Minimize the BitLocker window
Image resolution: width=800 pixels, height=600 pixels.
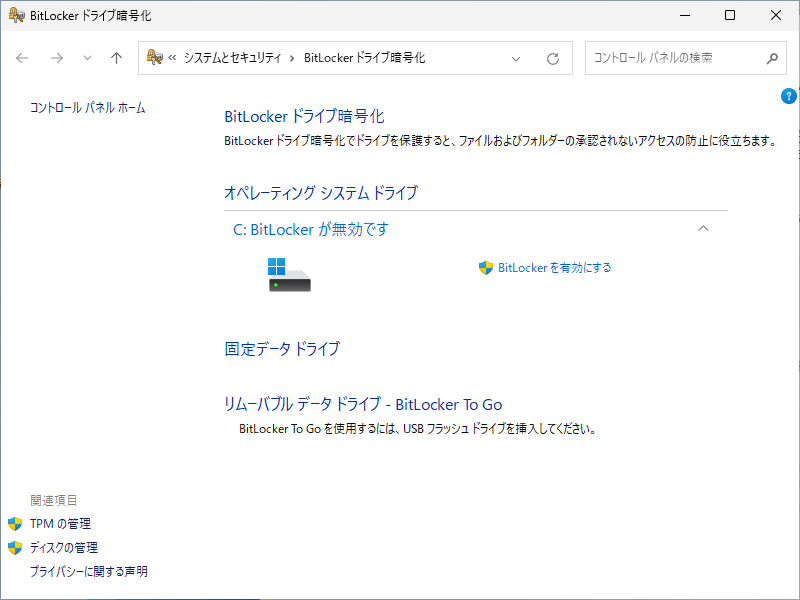click(x=685, y=15)
